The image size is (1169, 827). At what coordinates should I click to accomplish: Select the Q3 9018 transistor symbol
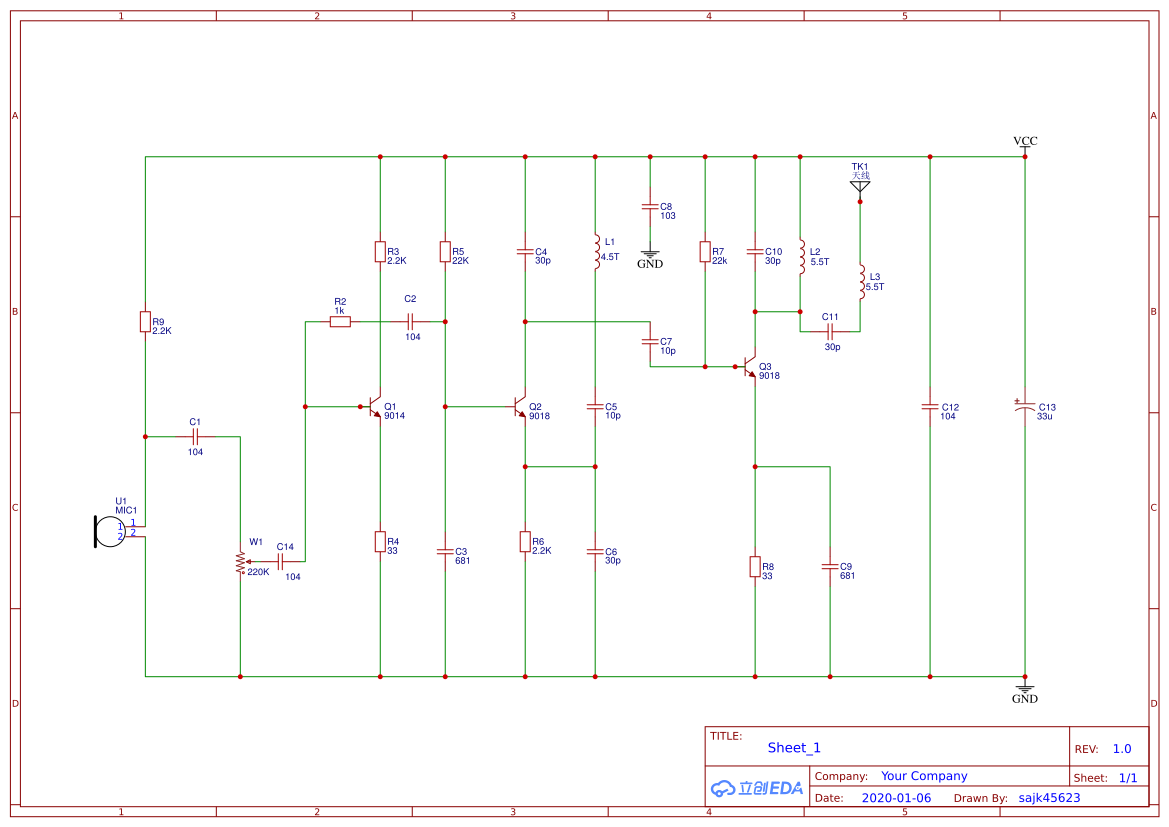[749, 367]
